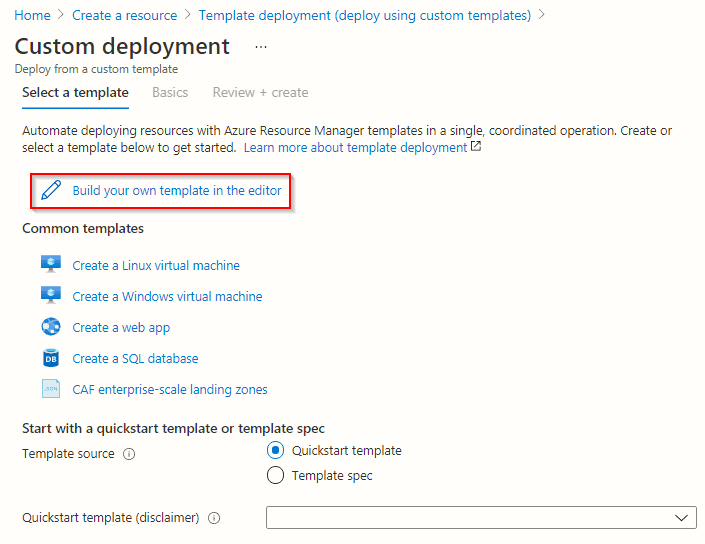Click the Linux virtual machine icon
Viewport: 705px width, 544px height.
(51, 265)
